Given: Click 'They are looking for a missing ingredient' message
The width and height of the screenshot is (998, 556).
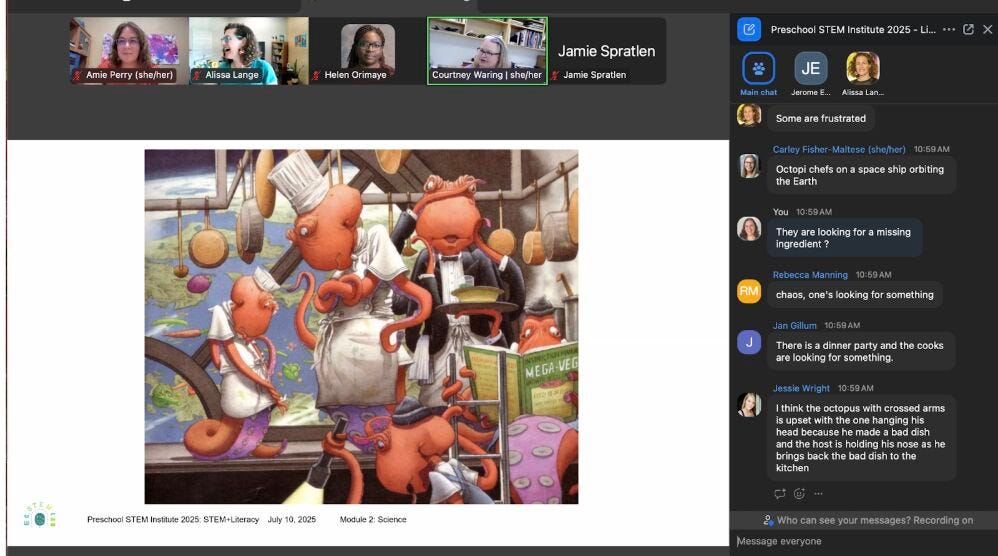Looking at the screenshot, I should [844, 238].
